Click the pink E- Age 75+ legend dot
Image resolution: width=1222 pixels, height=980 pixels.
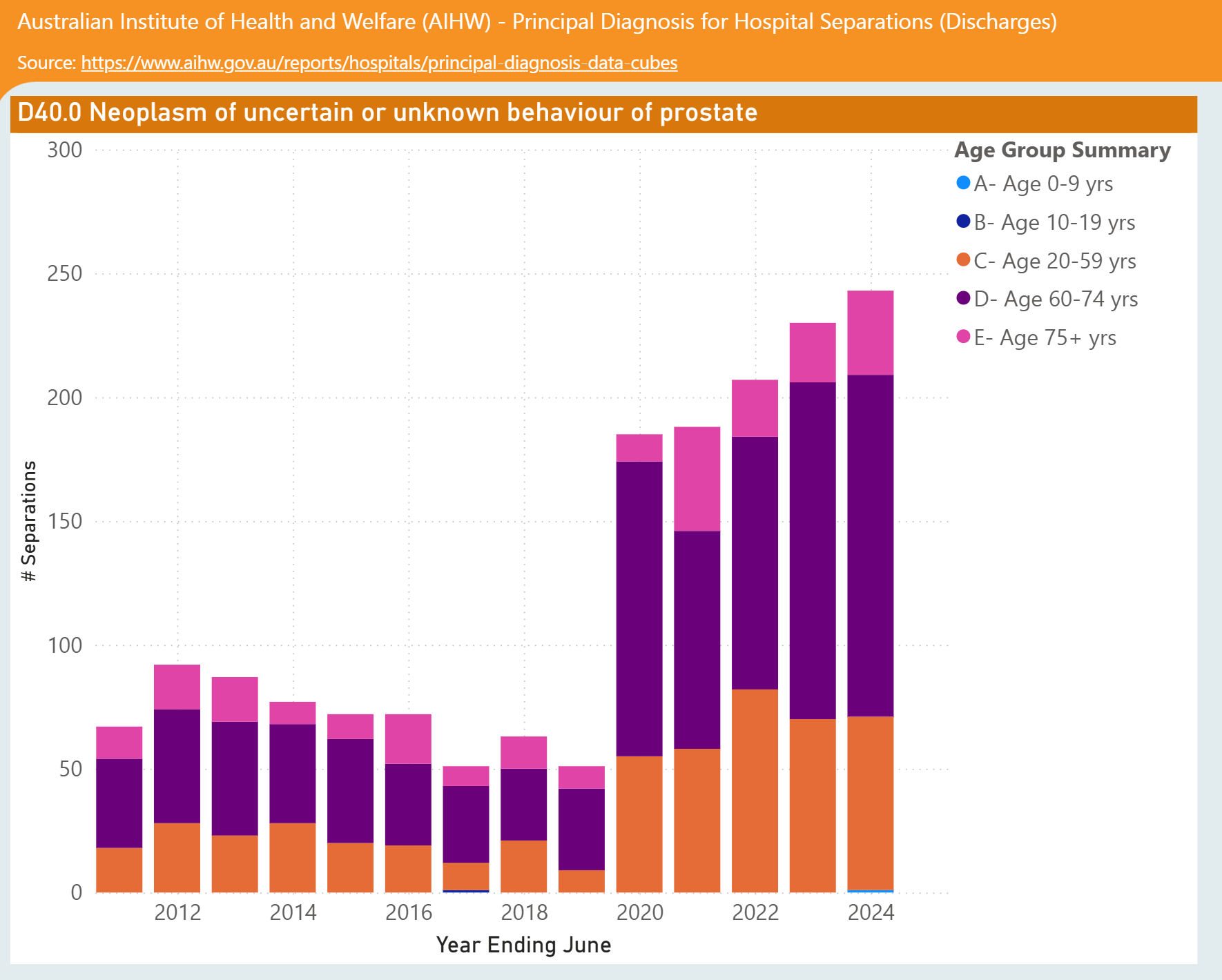click(963, 337)
